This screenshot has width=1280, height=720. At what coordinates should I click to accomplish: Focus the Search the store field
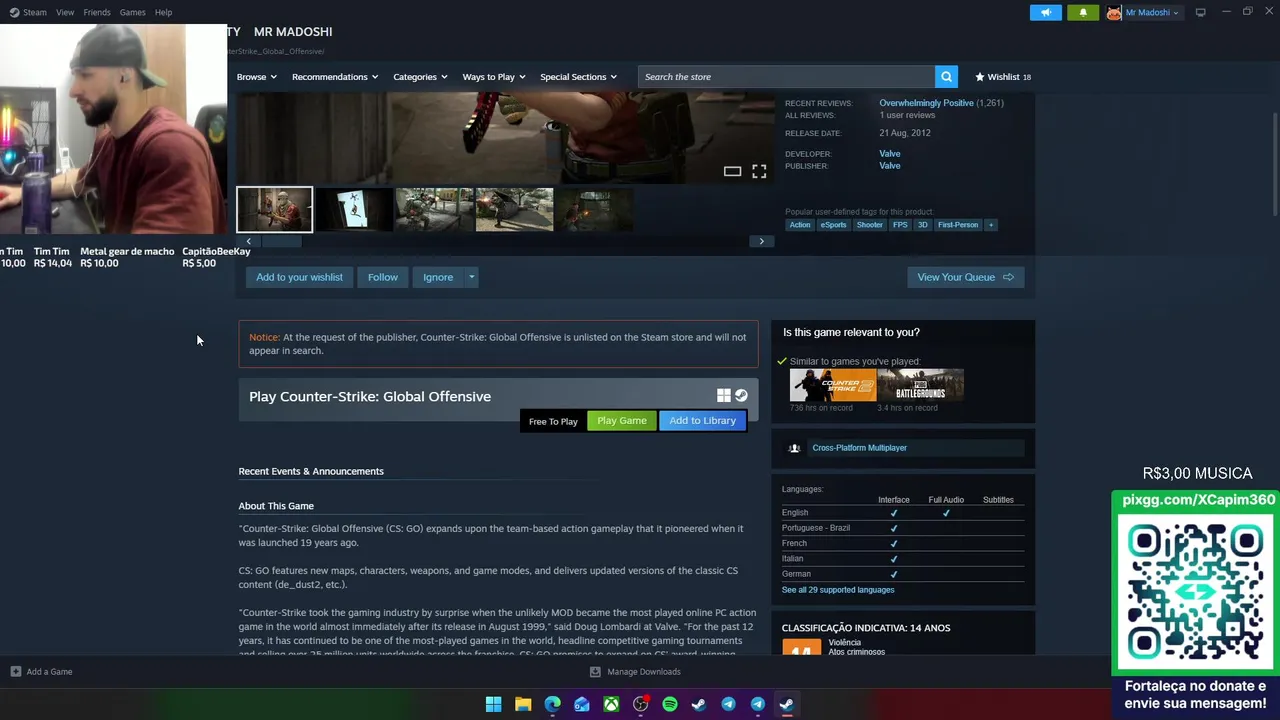(x=786, y=77)
